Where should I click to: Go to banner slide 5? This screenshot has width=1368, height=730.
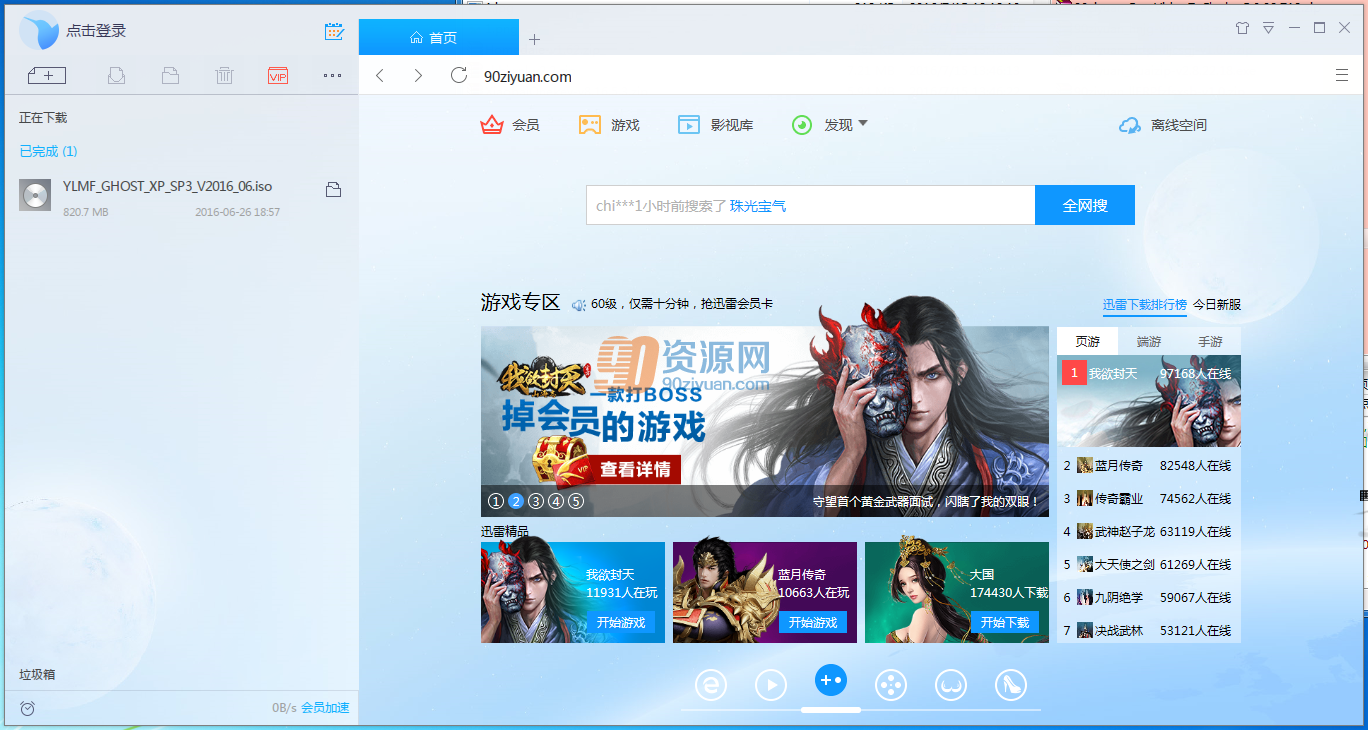click(575, 501)
